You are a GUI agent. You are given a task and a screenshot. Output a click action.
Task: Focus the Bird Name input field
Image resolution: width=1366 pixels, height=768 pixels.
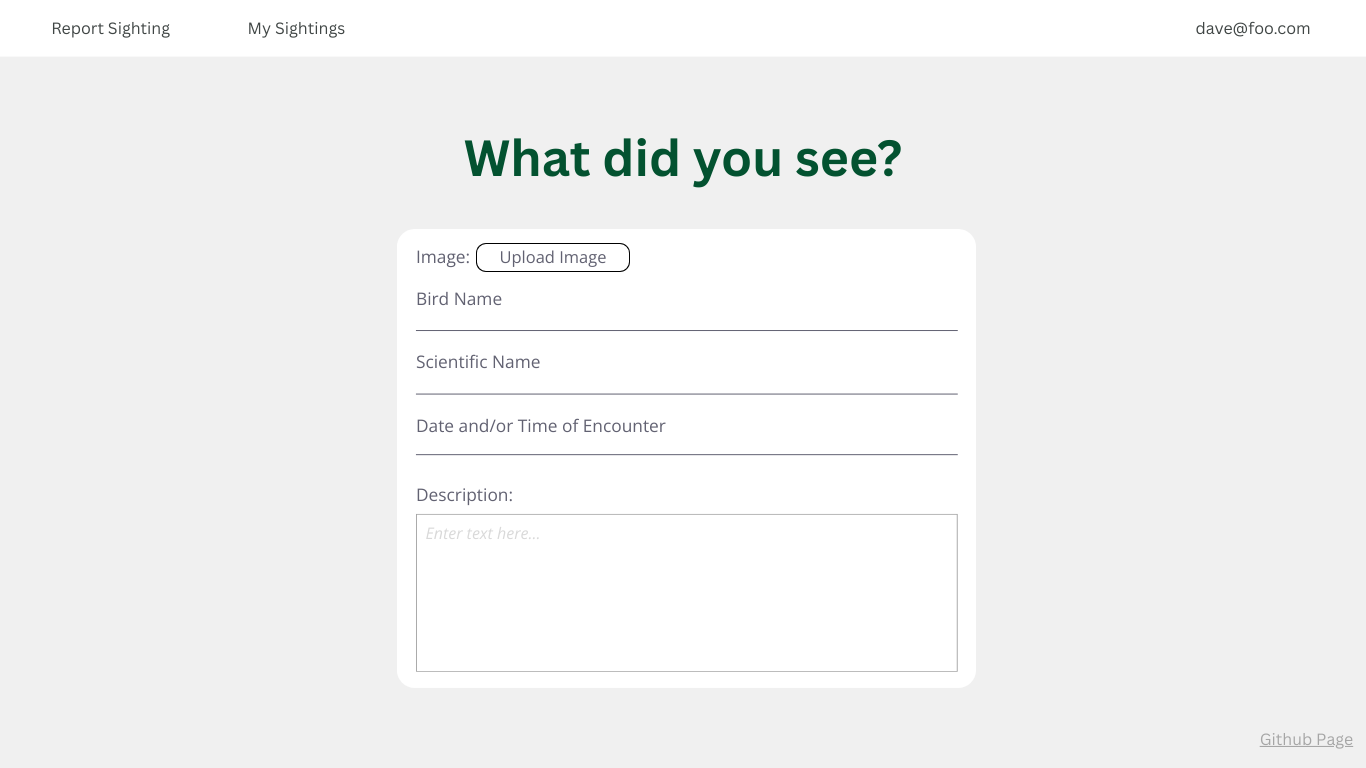tap(686, 314)
